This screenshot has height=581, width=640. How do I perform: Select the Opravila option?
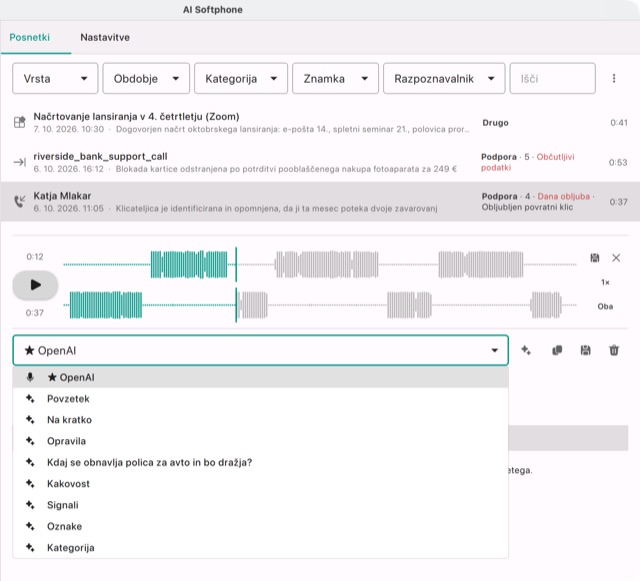(x=260, y=441)
